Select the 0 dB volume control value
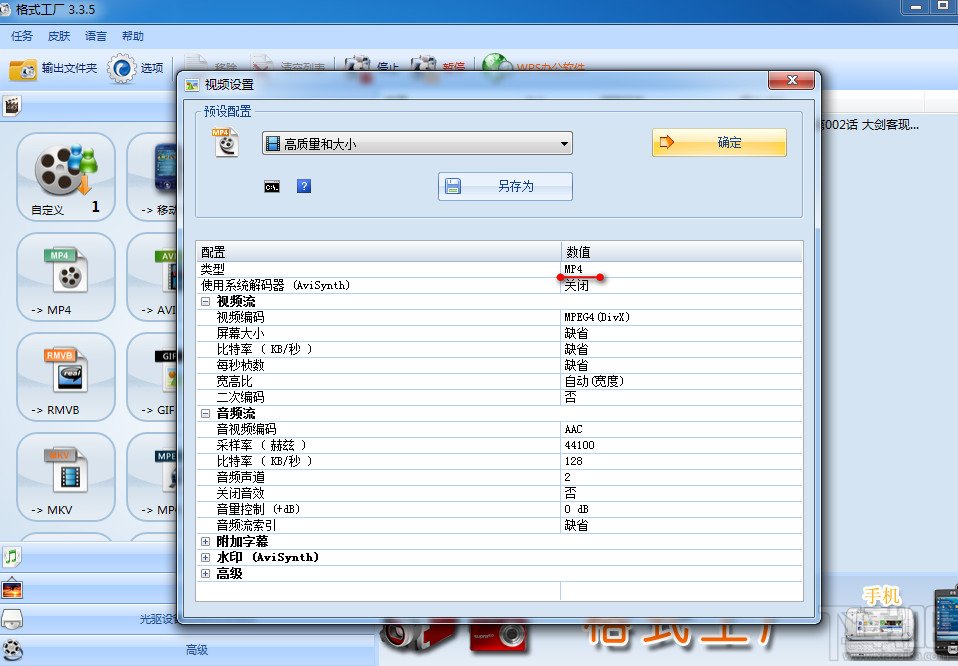The width and height of the screenshot is (958, 666). pos(681,509)
